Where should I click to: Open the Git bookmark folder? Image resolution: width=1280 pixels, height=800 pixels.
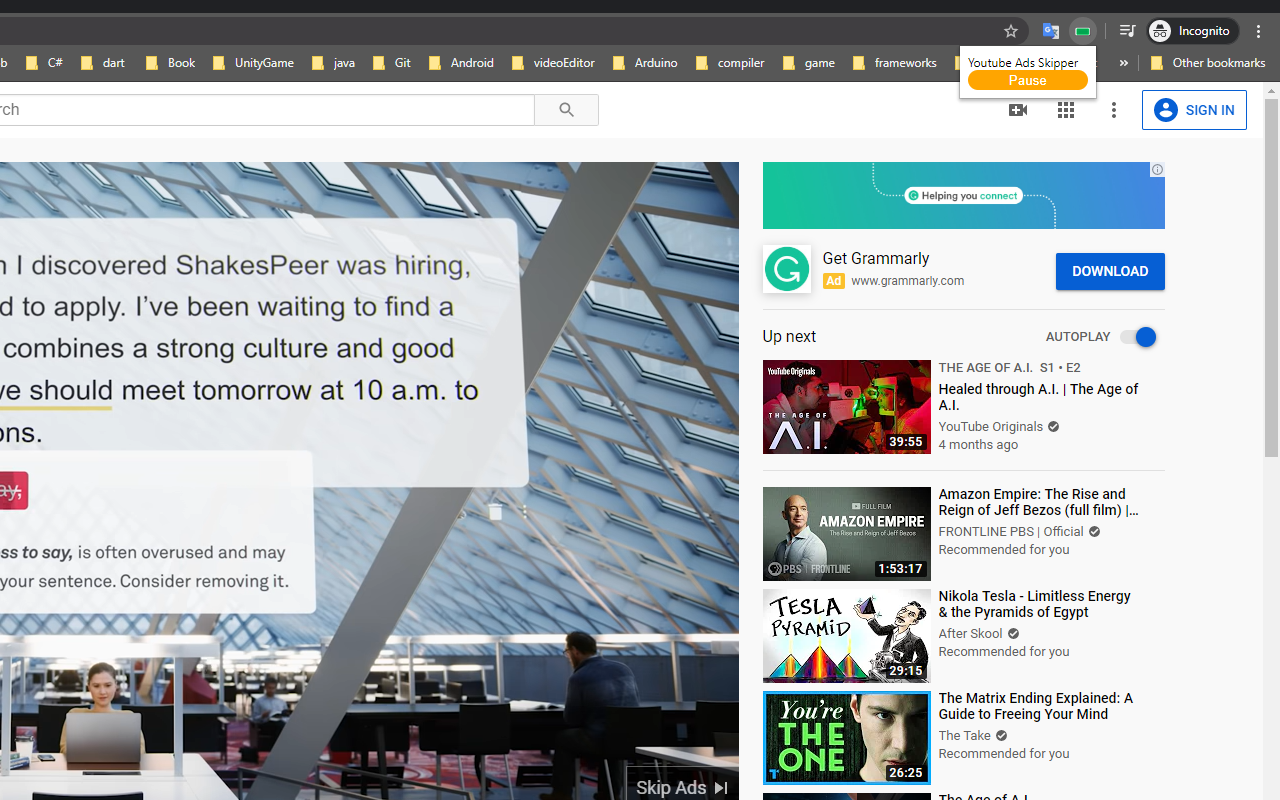point(392,63)
